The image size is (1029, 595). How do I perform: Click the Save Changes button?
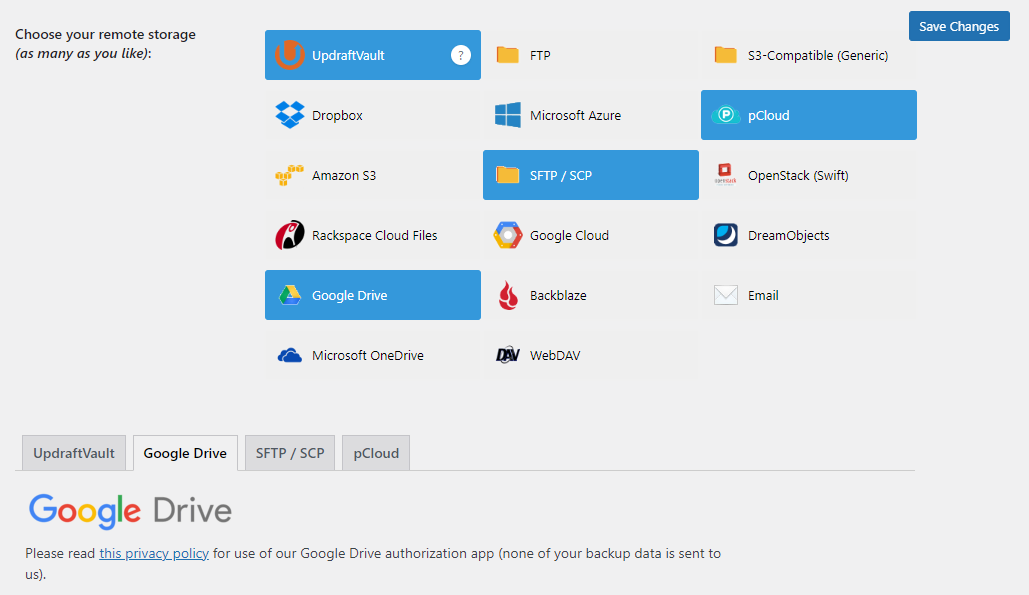(959, 26)
